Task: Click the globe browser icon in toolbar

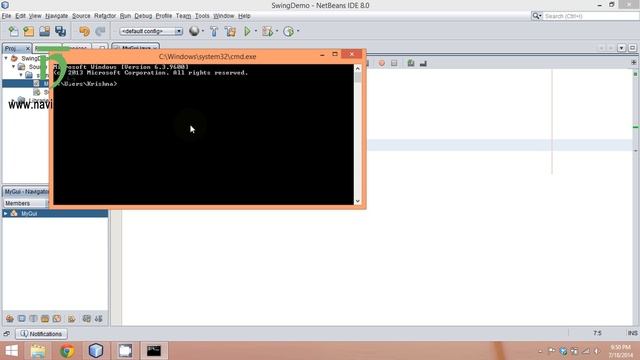Action: (x=194, y=31)
